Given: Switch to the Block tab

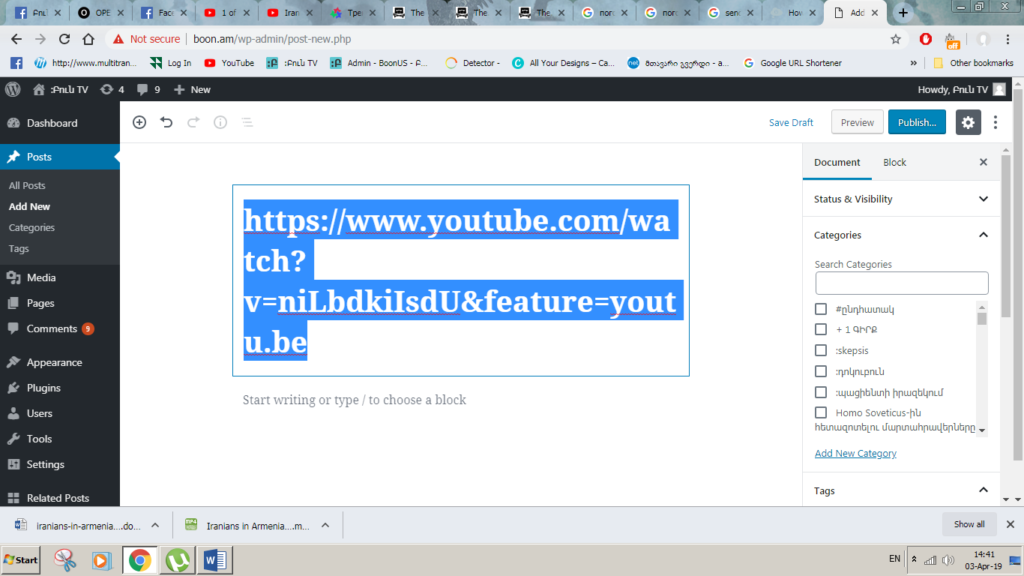Looking at the screenshot, I should coord(895,162).
